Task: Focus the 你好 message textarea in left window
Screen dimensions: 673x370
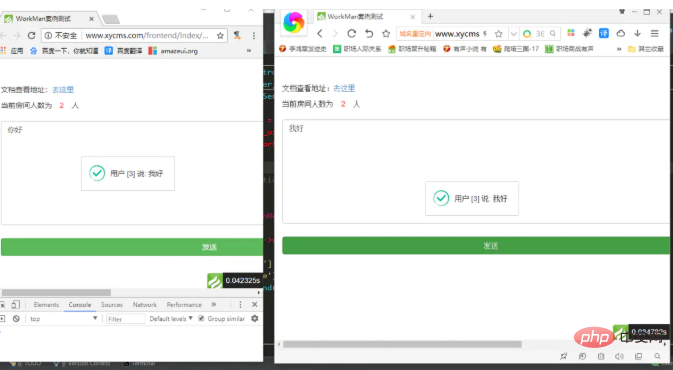Action: click(x=132, y=173)
